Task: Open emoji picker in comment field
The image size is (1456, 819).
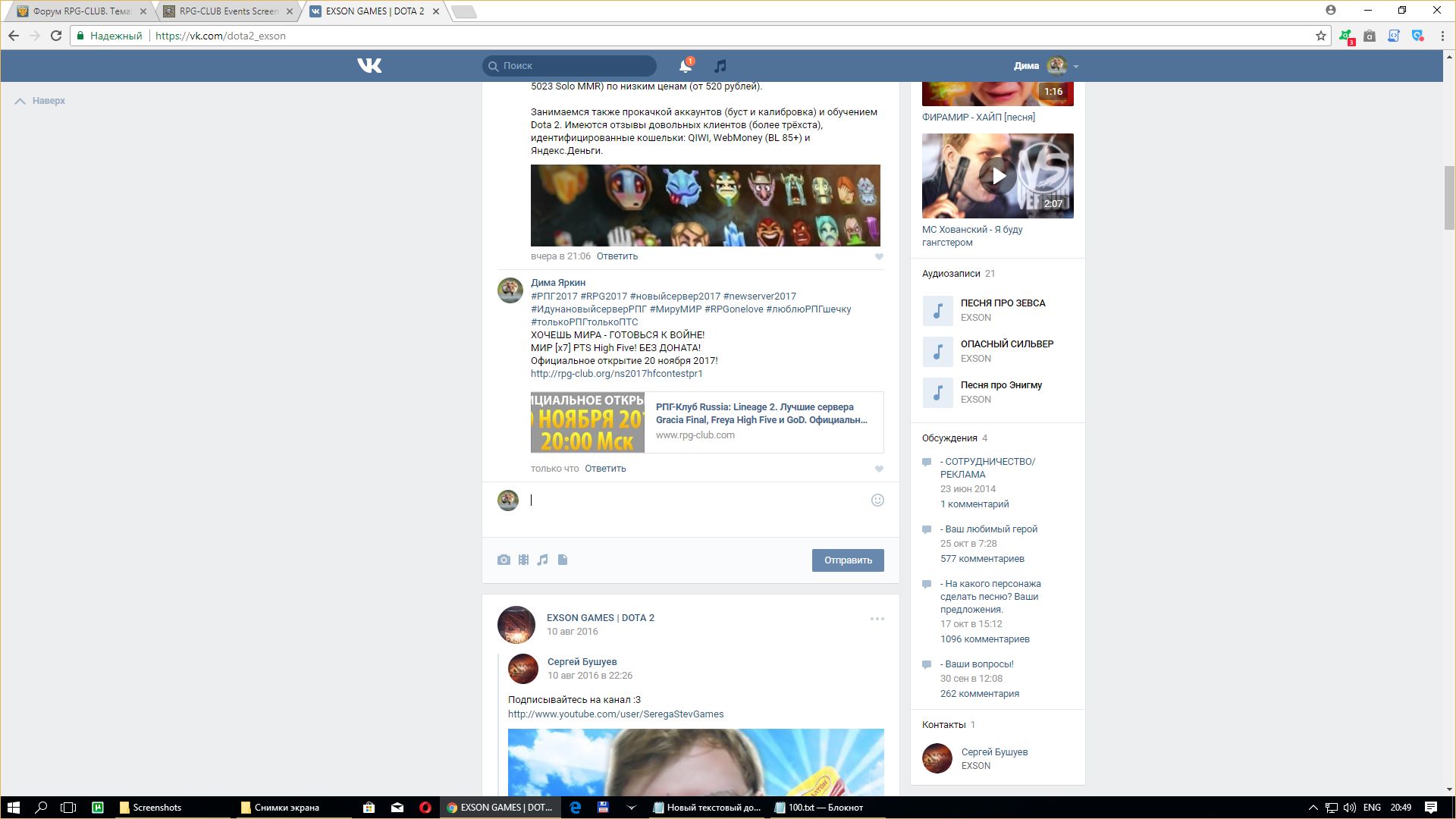Action: coord(877,500)
